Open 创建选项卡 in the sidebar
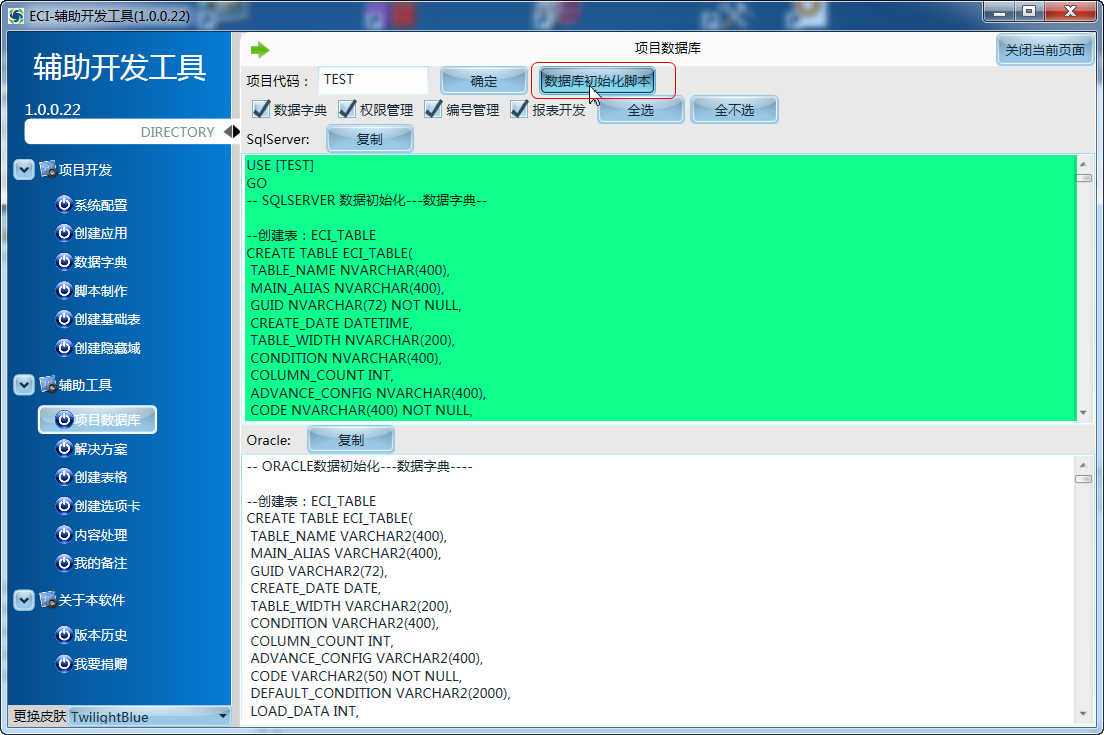The image size is (1104, 735). tap(107, 506)
